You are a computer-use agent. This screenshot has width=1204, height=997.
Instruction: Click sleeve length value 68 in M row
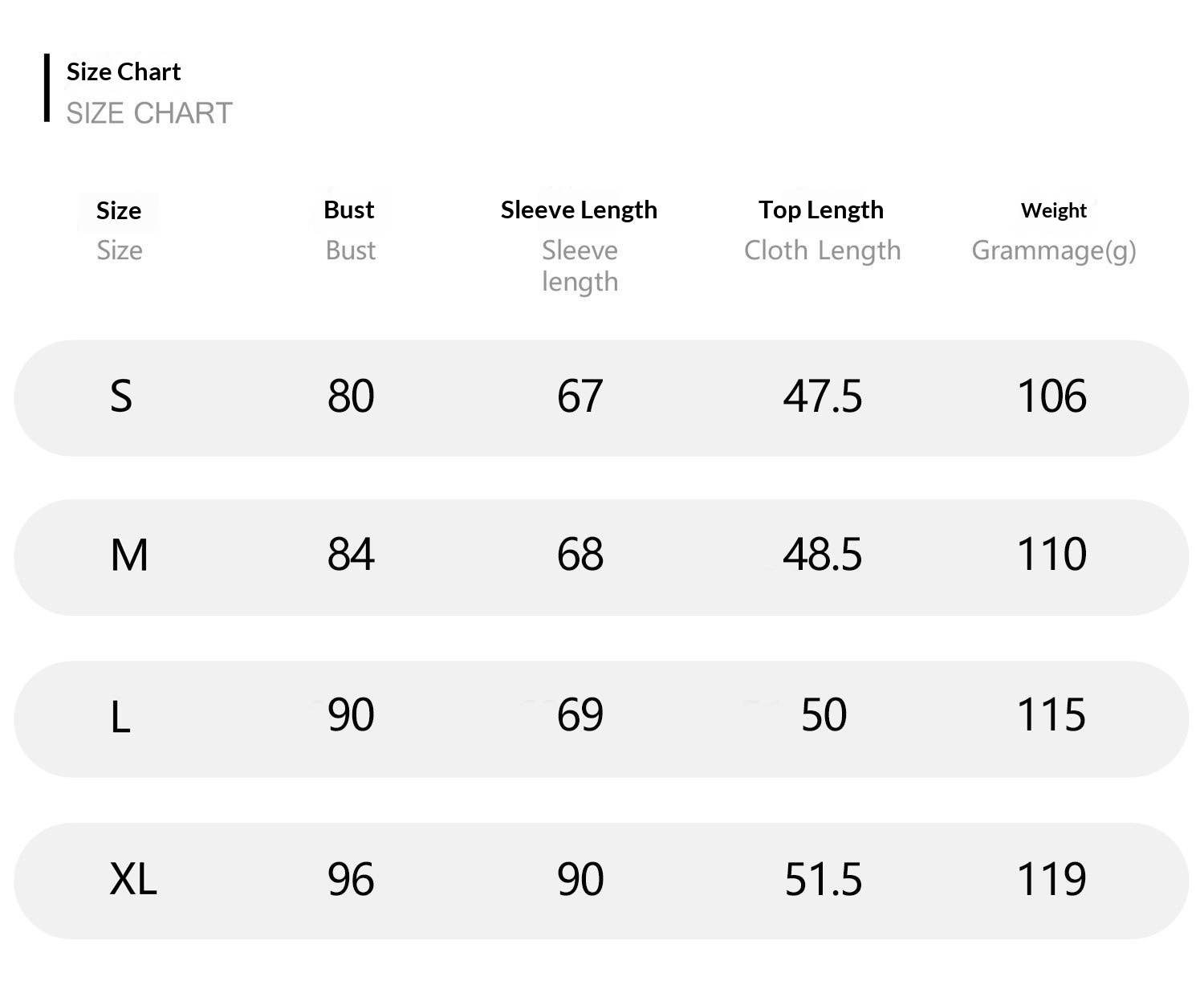(580, 555)
